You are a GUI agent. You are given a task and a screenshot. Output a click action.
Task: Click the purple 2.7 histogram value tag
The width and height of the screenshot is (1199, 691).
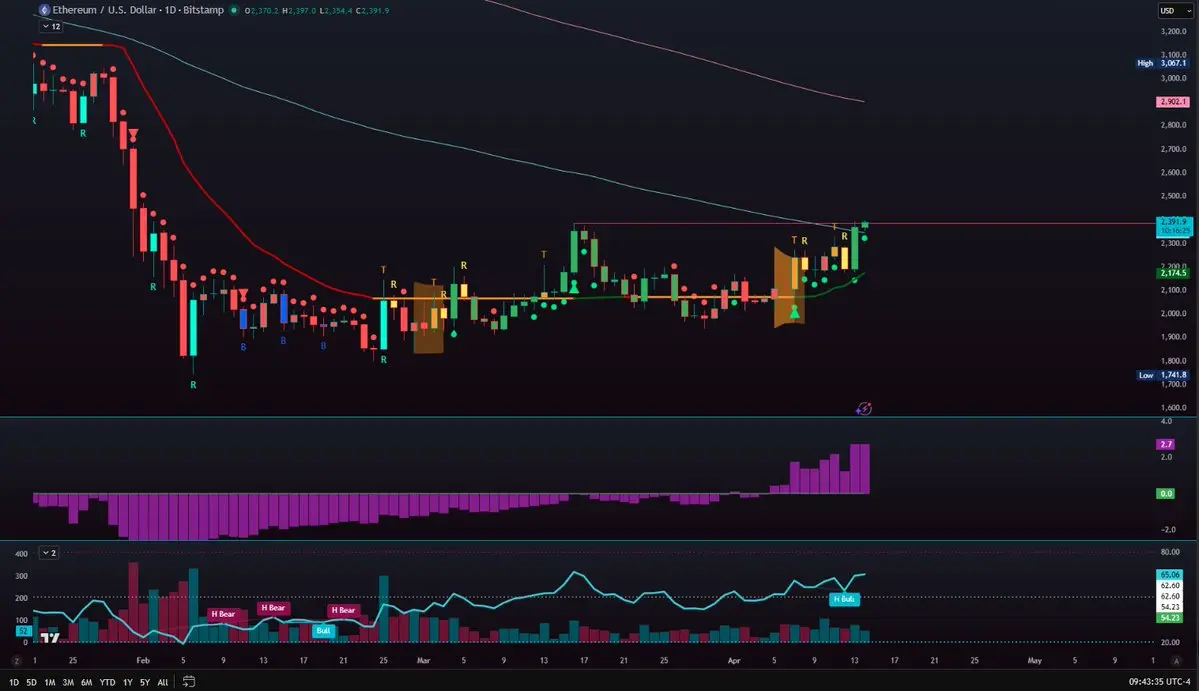(1165, 444)
